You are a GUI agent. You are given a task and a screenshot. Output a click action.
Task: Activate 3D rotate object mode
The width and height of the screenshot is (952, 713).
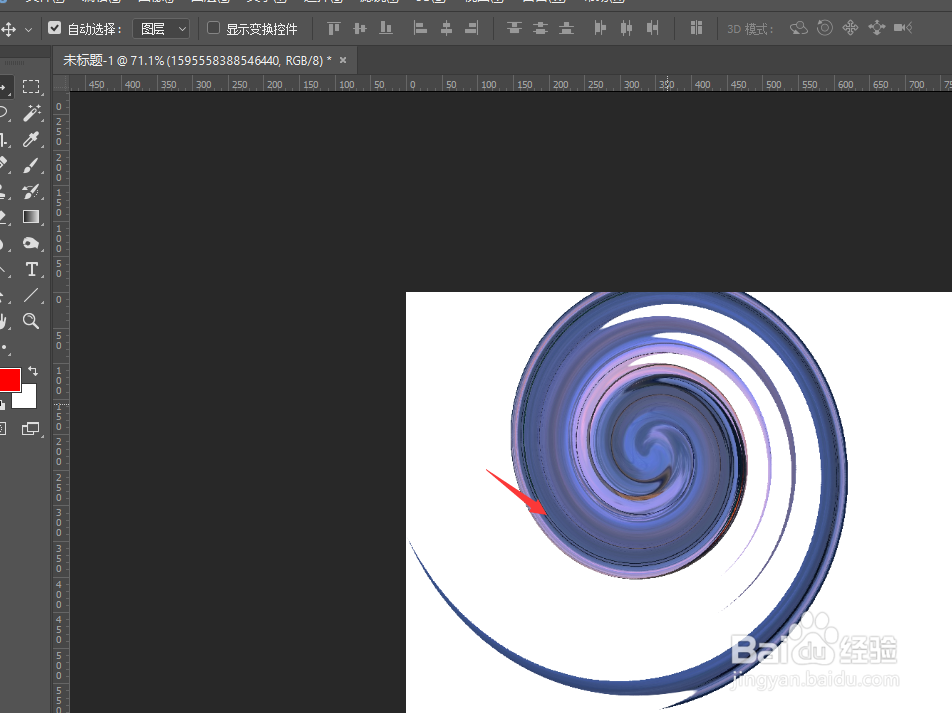(x=799, y=28)
